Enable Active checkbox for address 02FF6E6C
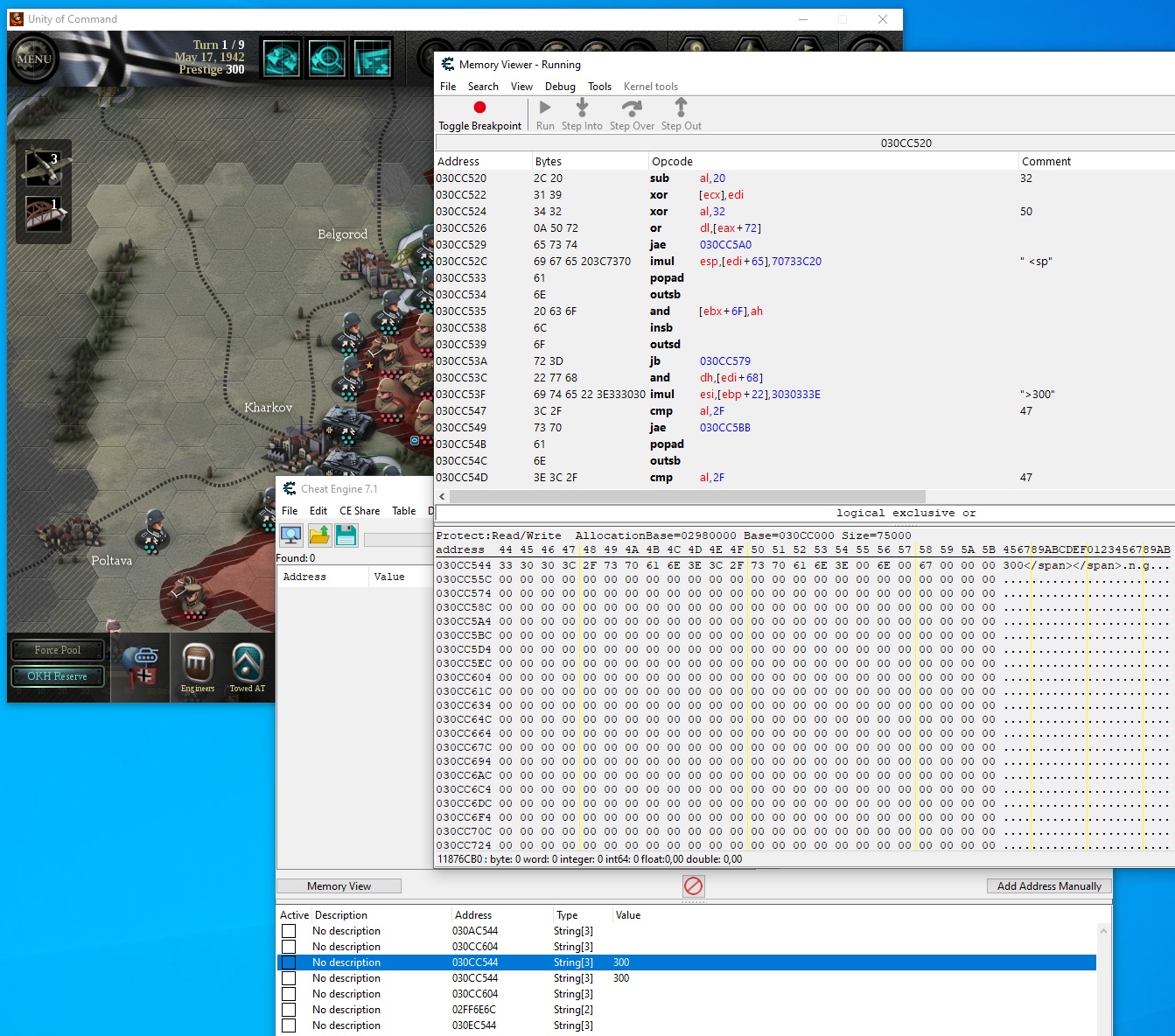 (289, 1010)
